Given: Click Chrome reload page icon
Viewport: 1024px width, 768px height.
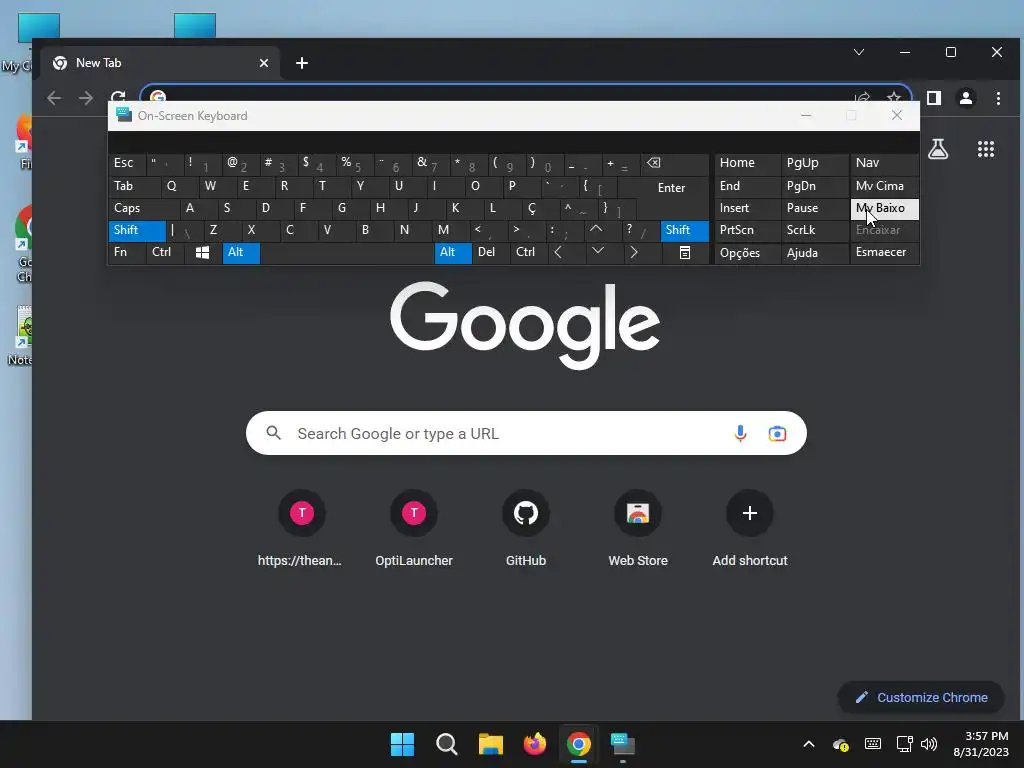Looking at the screenshot, I should tap(118, 97).
